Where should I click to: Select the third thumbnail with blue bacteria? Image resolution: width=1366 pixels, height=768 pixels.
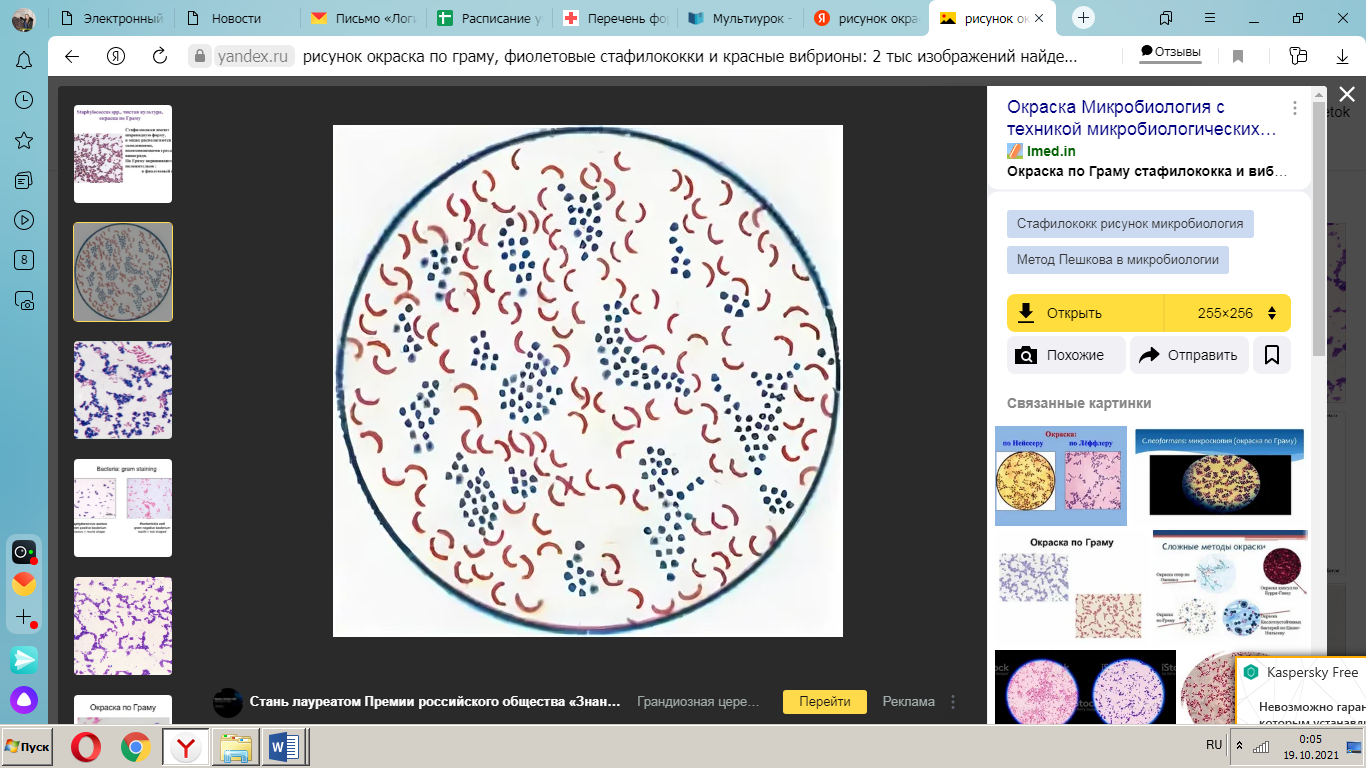click(123, 390)
